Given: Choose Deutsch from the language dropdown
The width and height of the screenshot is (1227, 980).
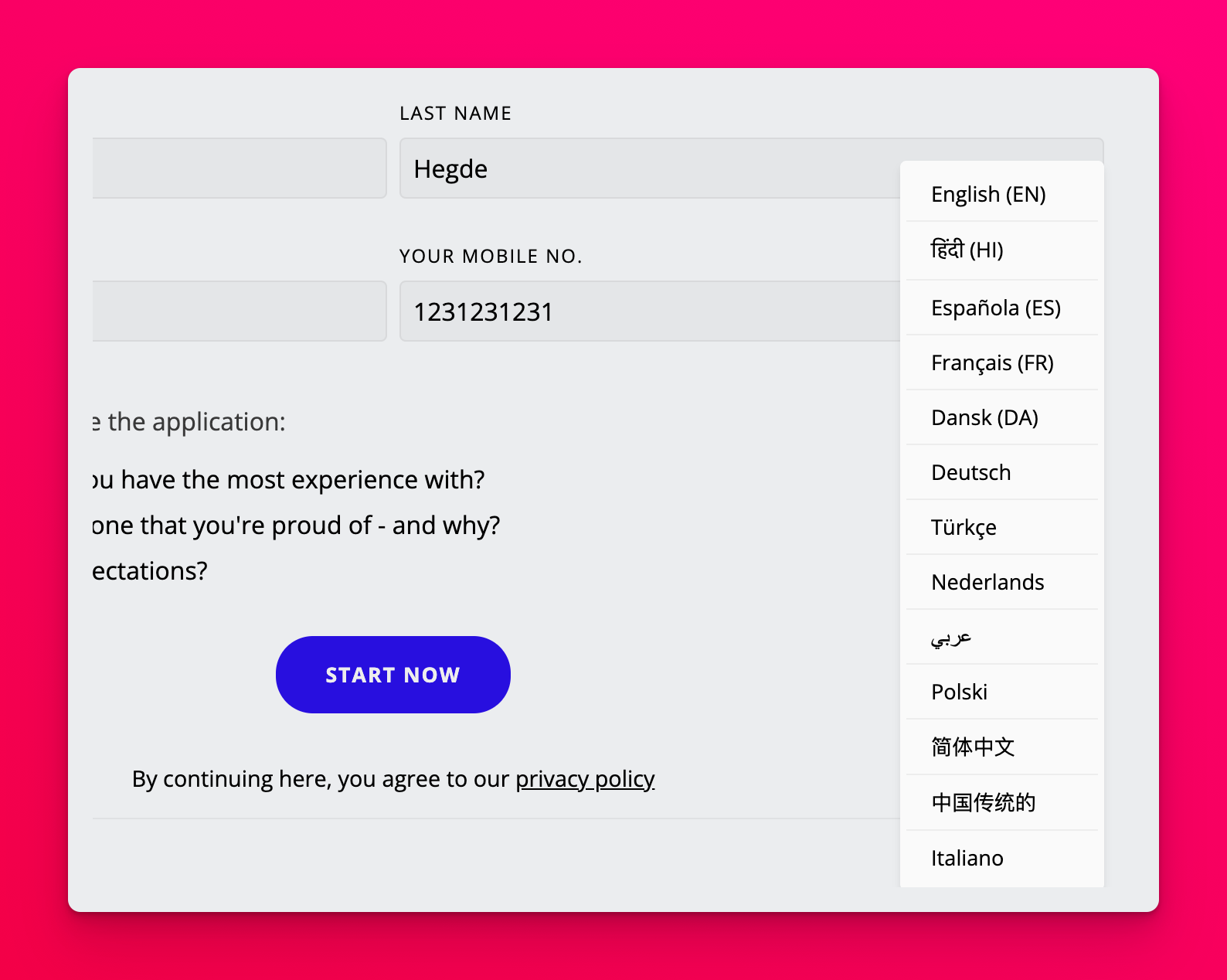Looking at the screenshot, I should 970,472.
